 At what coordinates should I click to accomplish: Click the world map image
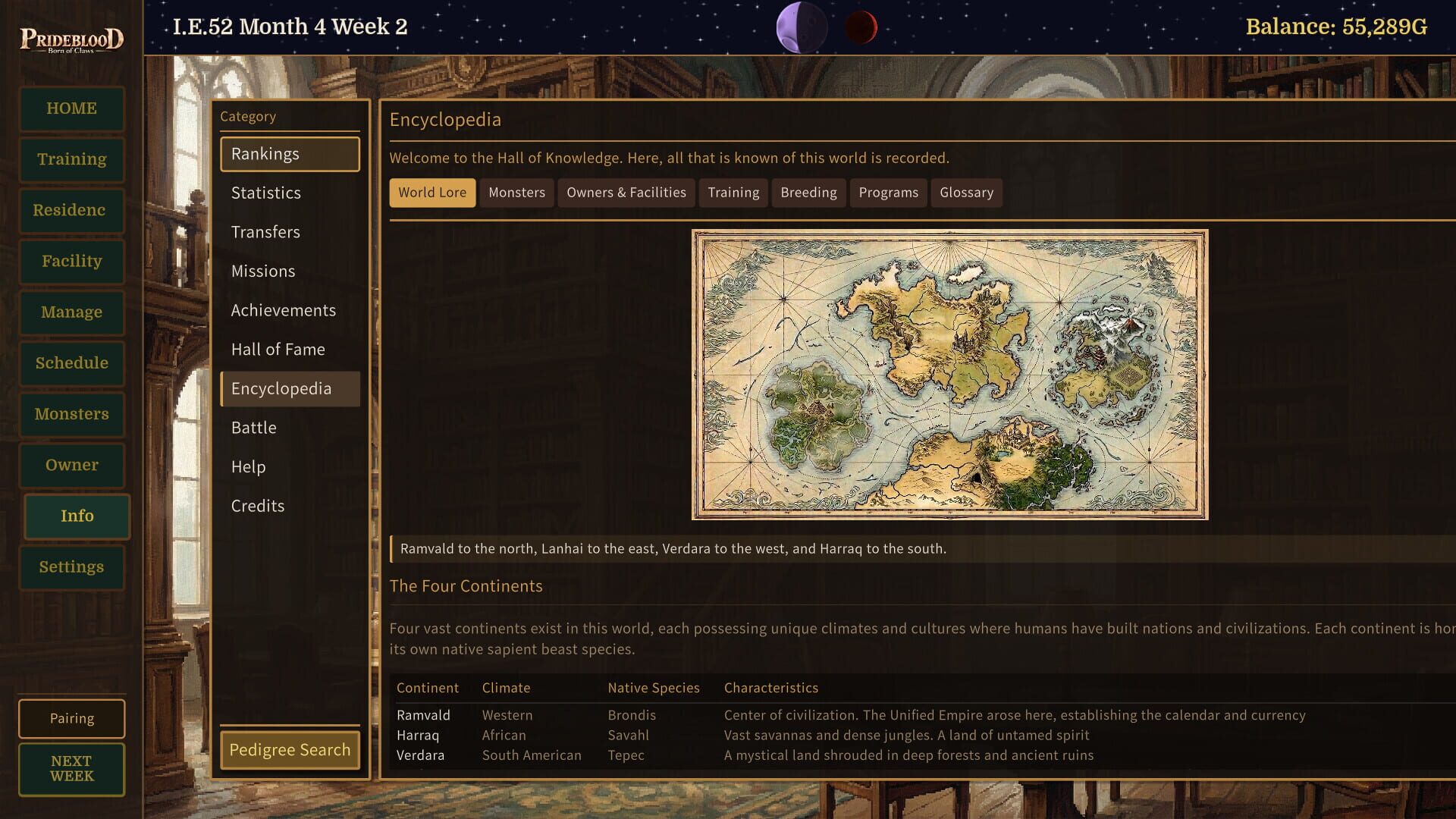pyautogui.click(x=949, y=375)
